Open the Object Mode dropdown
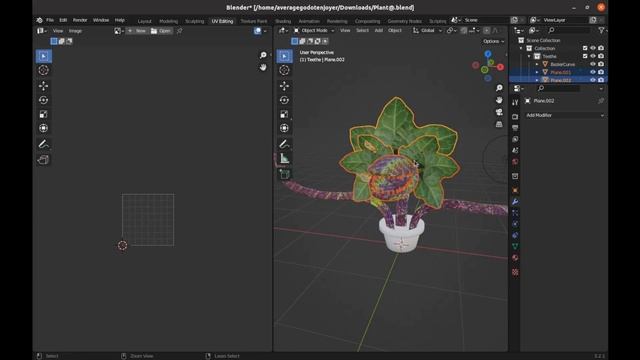The height and width of the screenshot is (360, 640). (314, 31)
